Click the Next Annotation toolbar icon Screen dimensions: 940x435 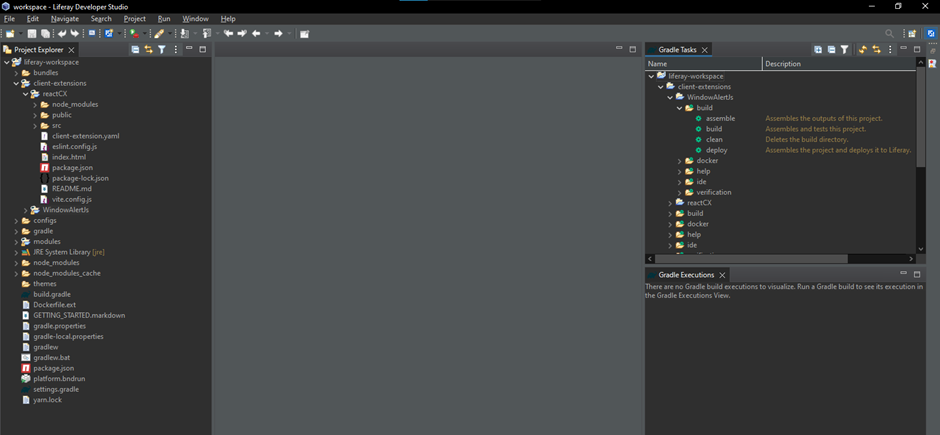pyautogui.click(x=185, y=34)
